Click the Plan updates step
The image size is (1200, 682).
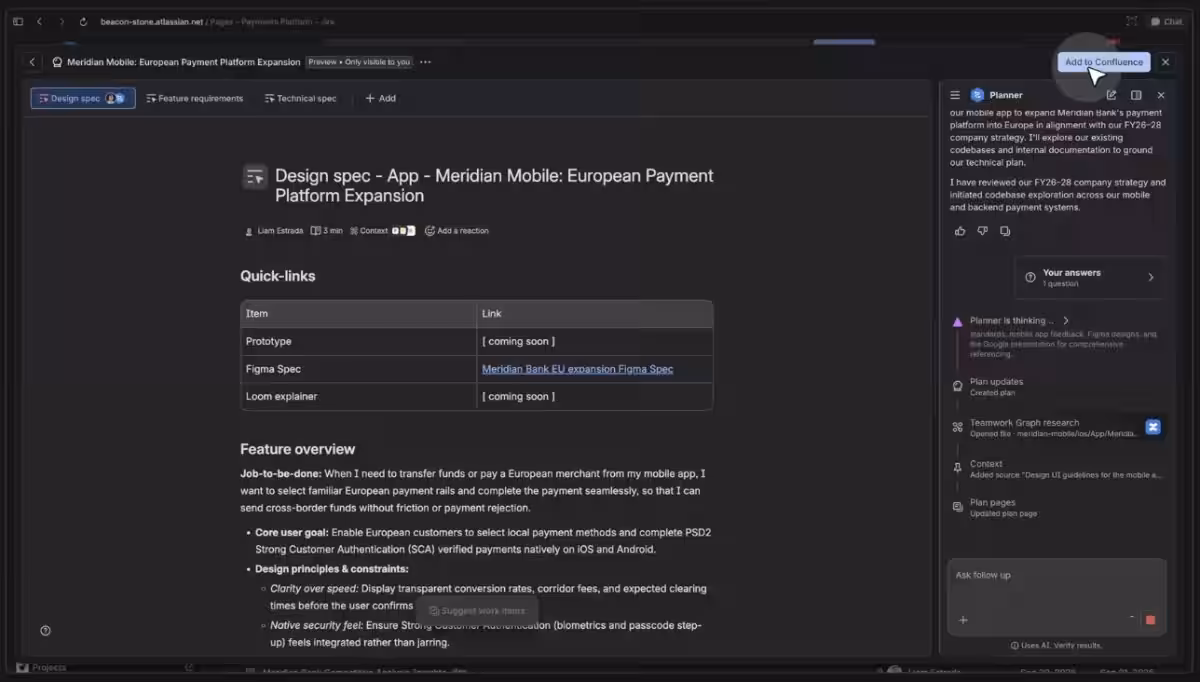coord(1058,386)
